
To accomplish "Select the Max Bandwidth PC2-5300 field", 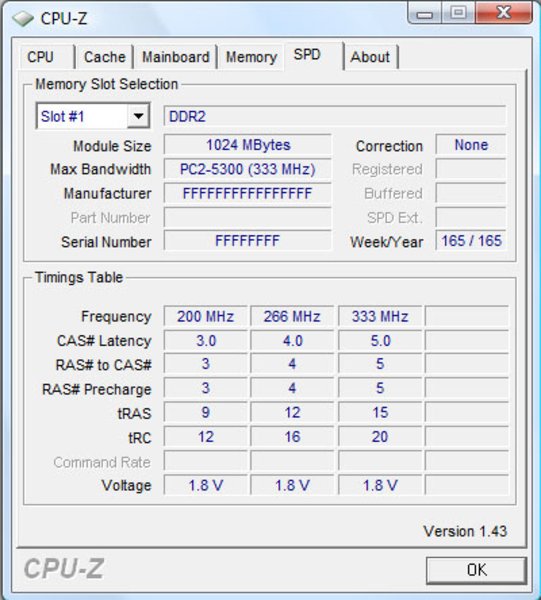I will (x=248, y=169).
